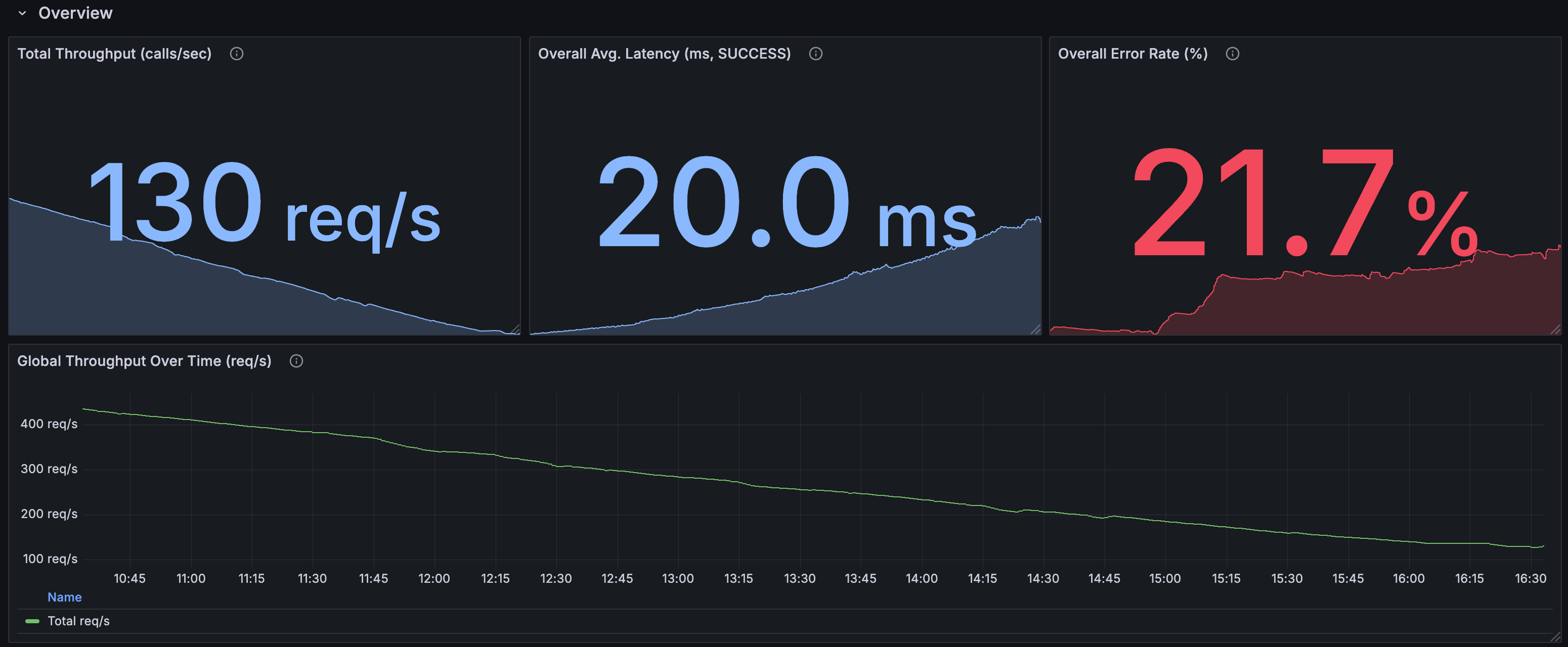The height and width of the screenshot is (647, 1568).
Task: Click the 300 req/s y-axis label
Action: (x=49, y=469)
